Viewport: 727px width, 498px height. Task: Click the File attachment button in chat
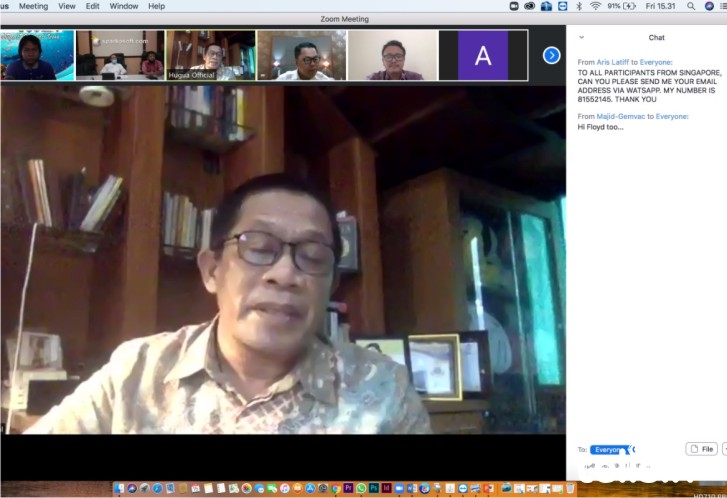tap(701, 449)
